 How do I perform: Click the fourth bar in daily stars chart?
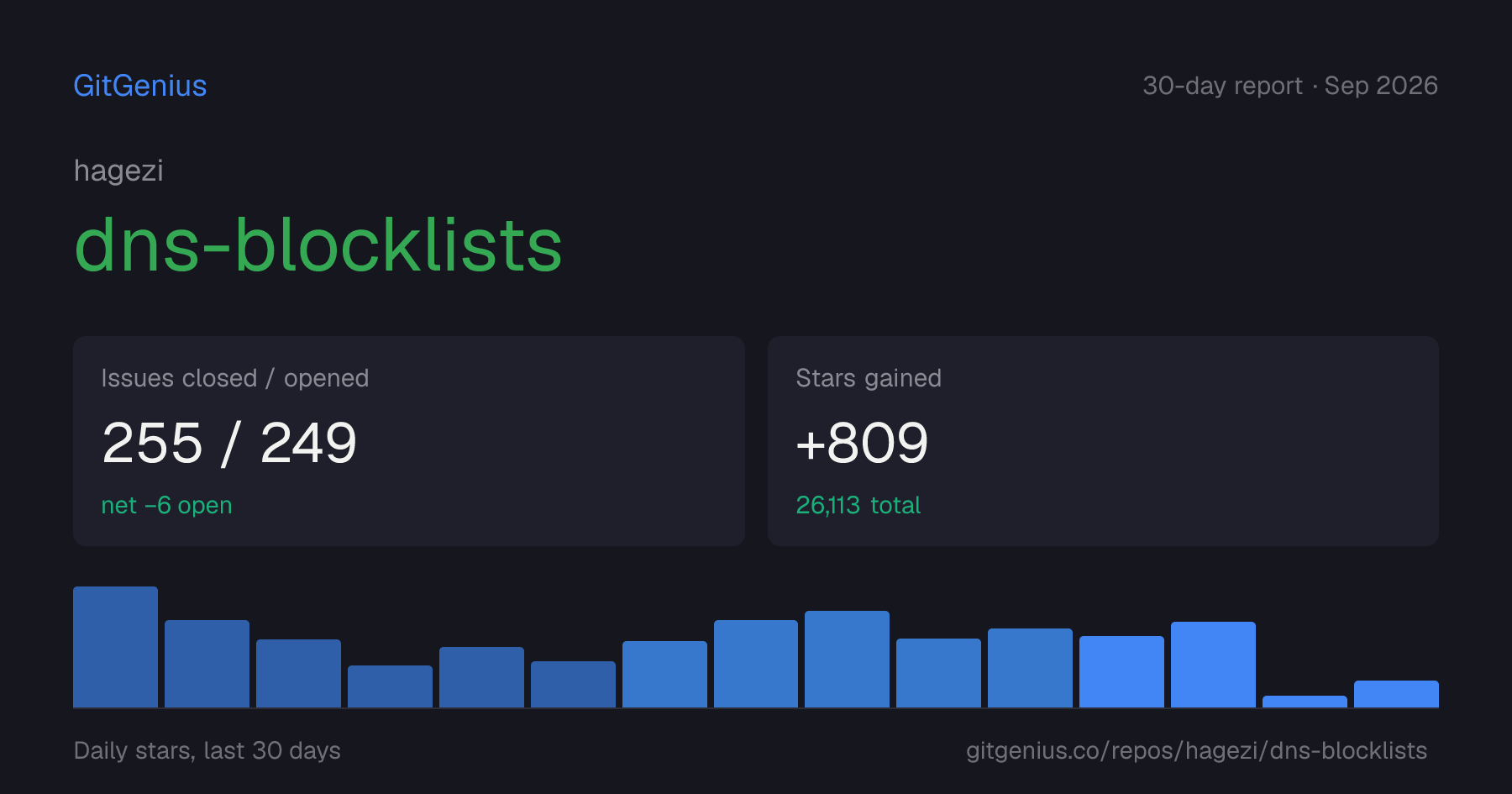pos(390,686)
